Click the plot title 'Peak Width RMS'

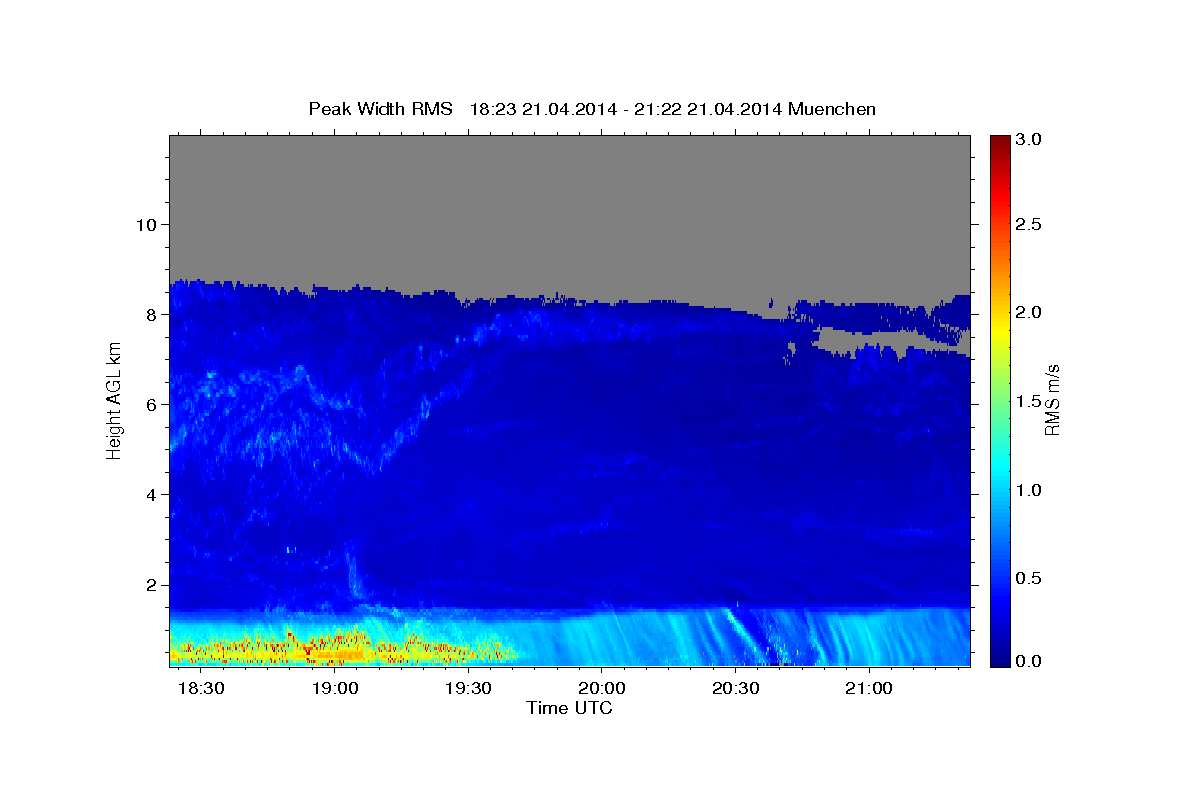point(380,108)
